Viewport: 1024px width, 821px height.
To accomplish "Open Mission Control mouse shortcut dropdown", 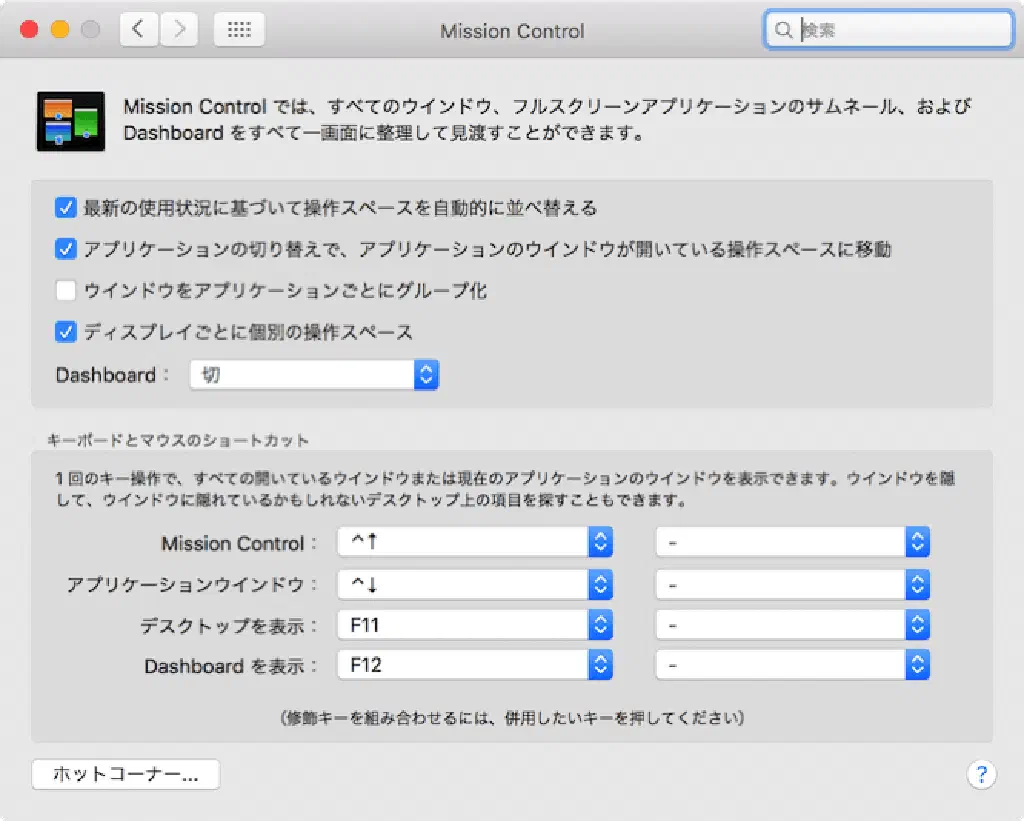I will (x=793, y=543).
